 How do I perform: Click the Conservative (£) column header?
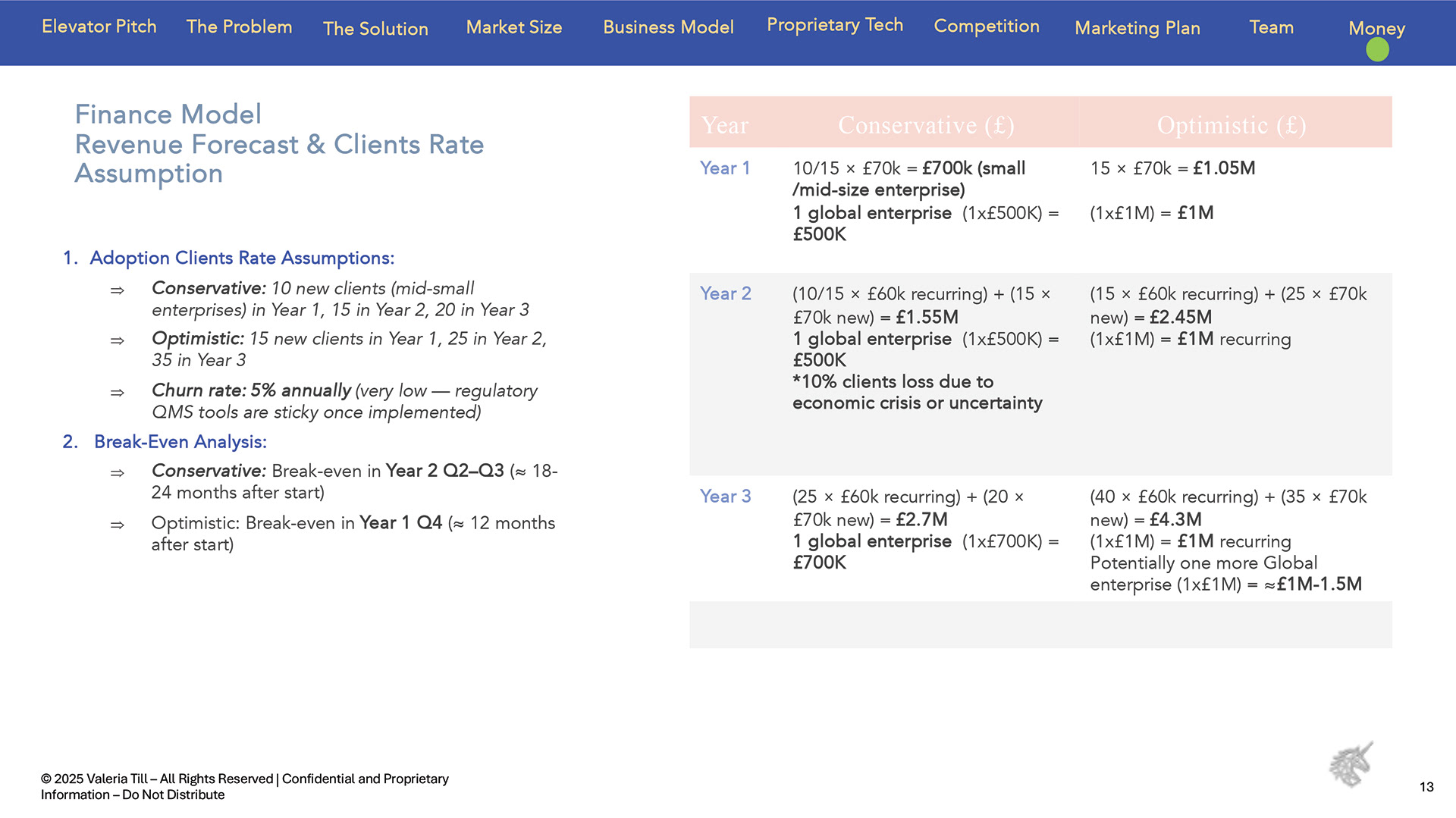tap(926, 125)
